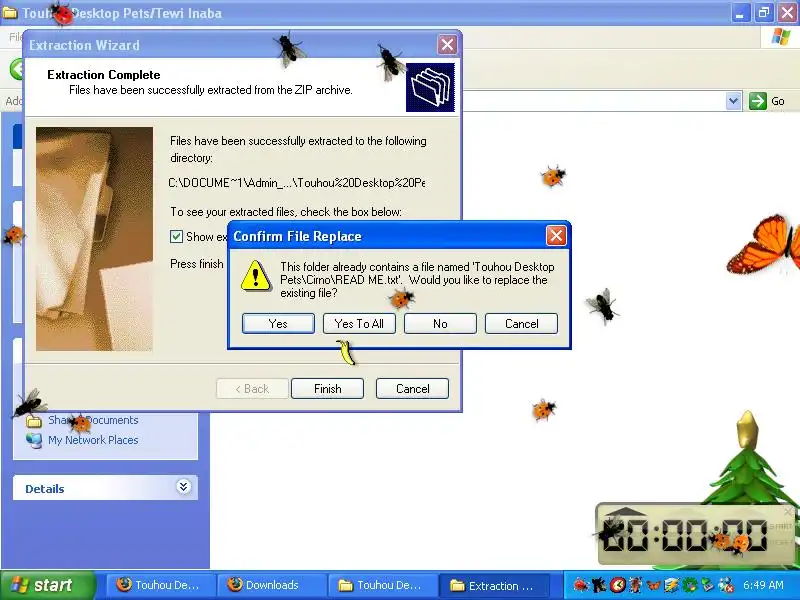Click the green circular tray icon
The image size is (800, 600).
click(x=690, y=585)
